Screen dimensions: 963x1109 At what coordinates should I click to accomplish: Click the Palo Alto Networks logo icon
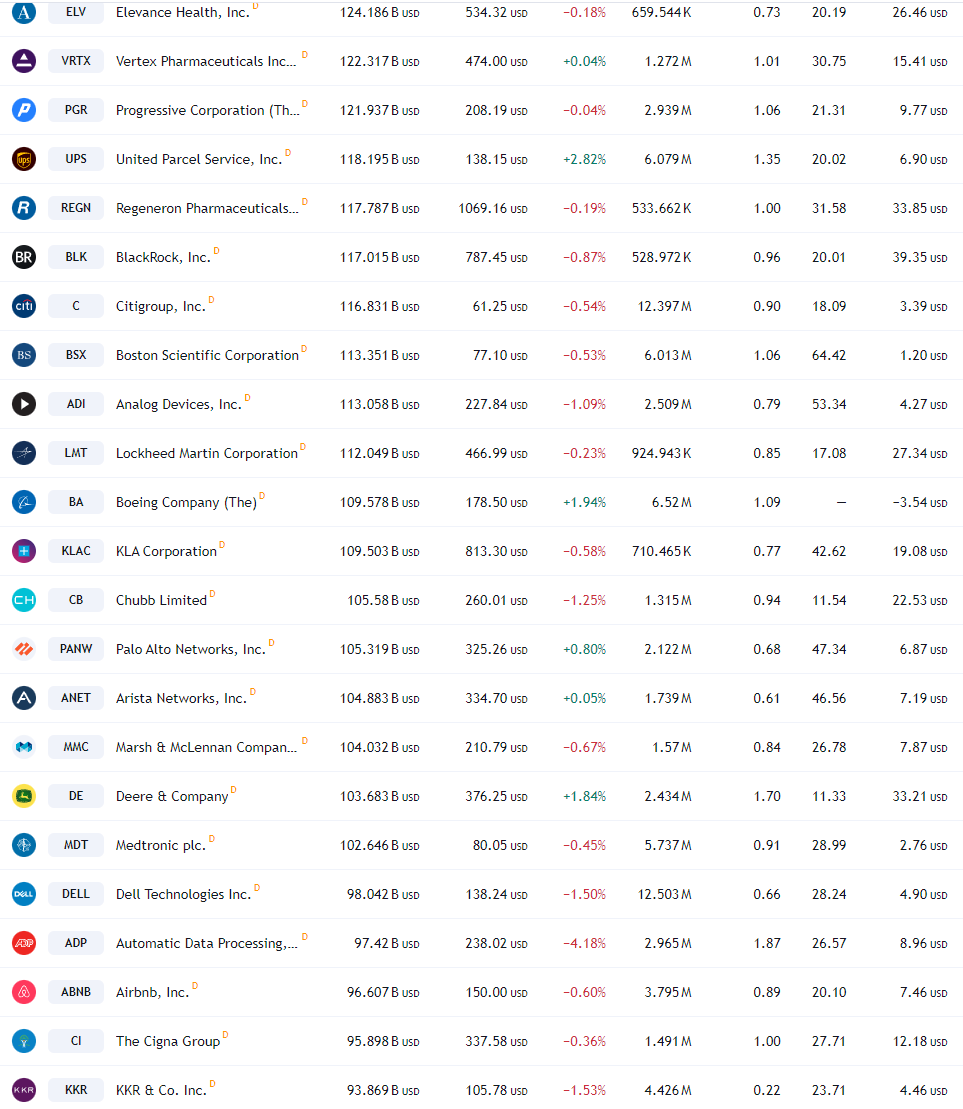click(x=24, y=649)
